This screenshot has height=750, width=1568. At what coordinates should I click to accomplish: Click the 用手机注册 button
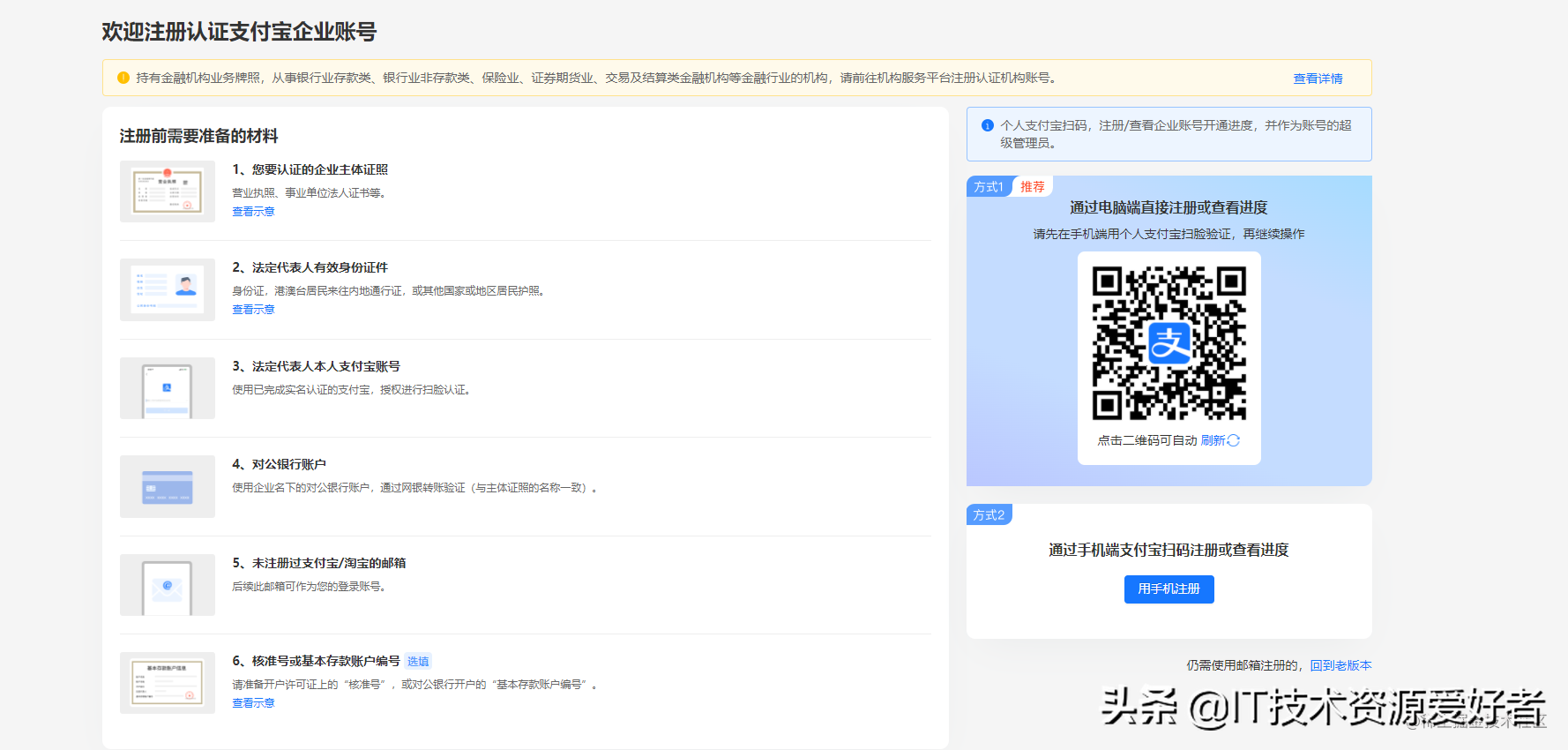pyautogui.click(x=1169, y=589)
